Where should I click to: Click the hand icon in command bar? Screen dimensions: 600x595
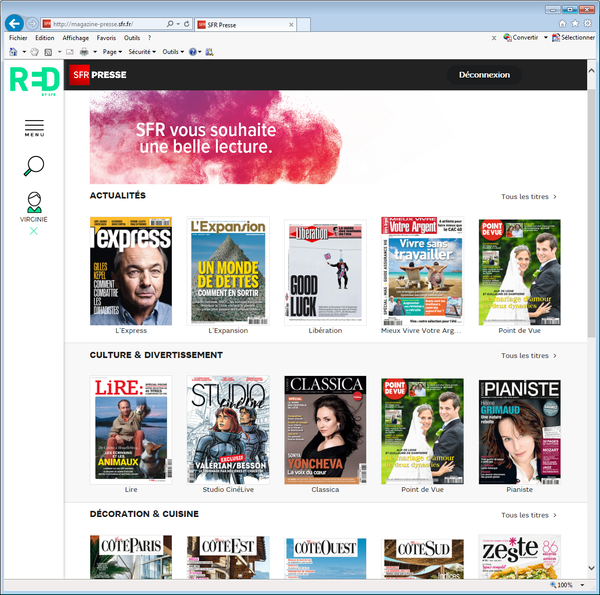point(35,52)
